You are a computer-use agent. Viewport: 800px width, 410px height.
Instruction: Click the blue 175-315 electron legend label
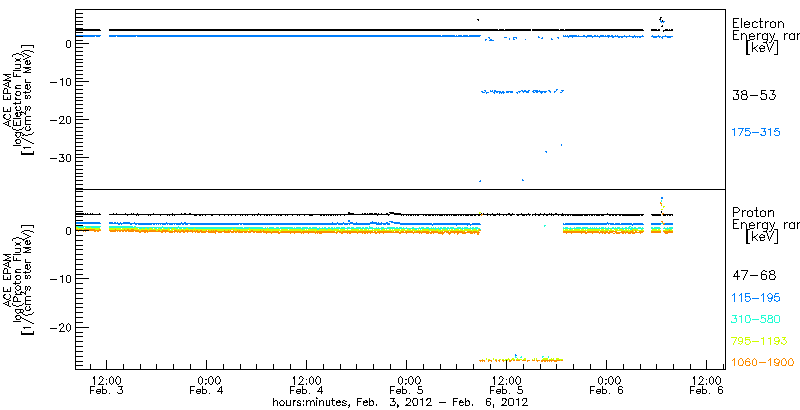(x=756, y=133)
